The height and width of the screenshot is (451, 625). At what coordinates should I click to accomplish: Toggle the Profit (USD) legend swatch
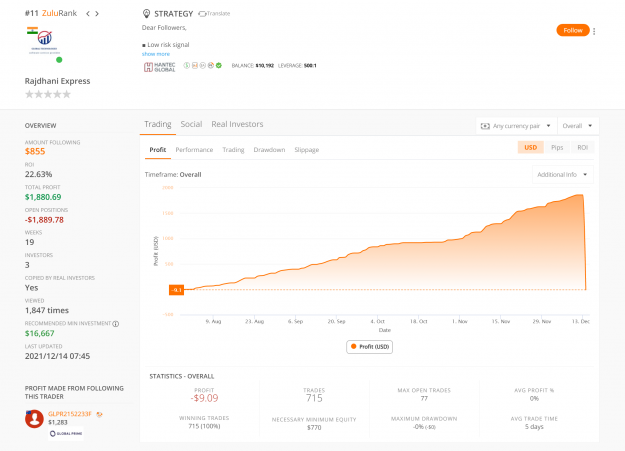tap(353, 347)
